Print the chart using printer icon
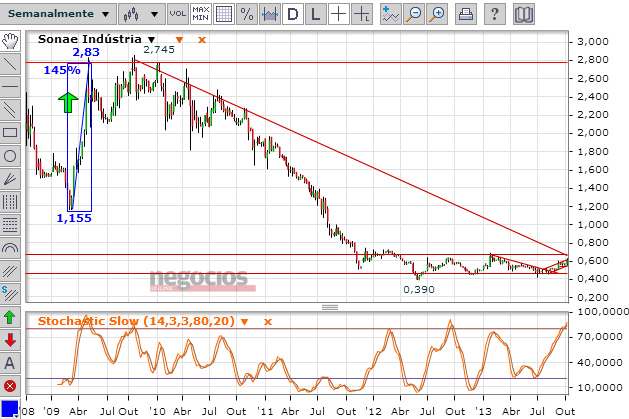629x419 pixels. pos(465,14)
